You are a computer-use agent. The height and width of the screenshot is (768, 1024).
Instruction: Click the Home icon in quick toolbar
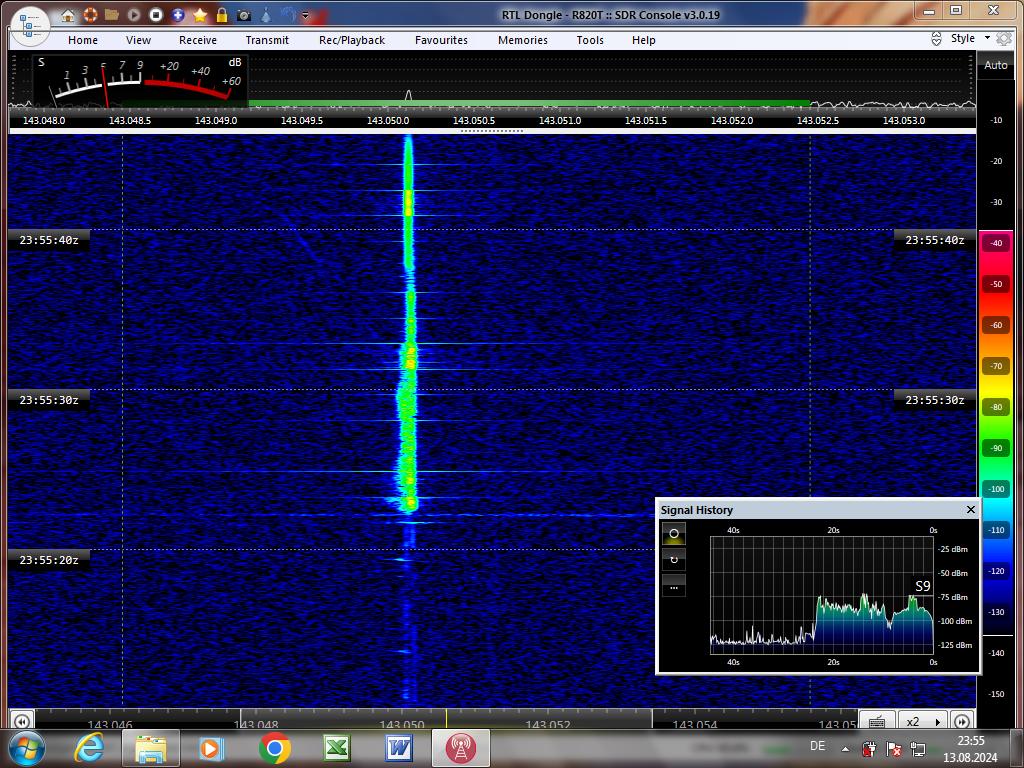68,15
